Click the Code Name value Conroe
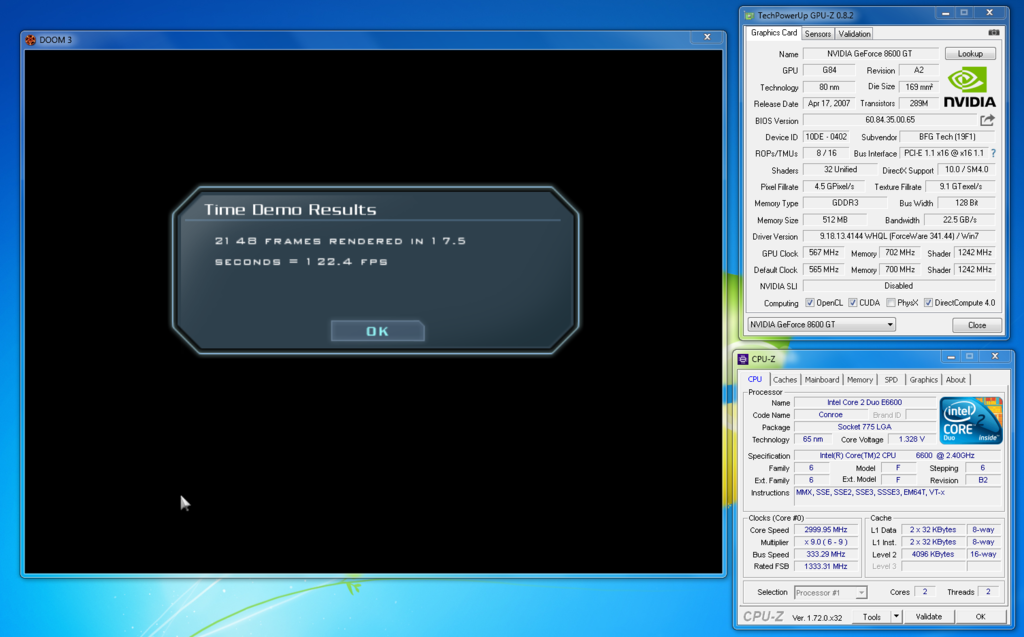This screenshot has width=1024, height=637. [831, 415]
